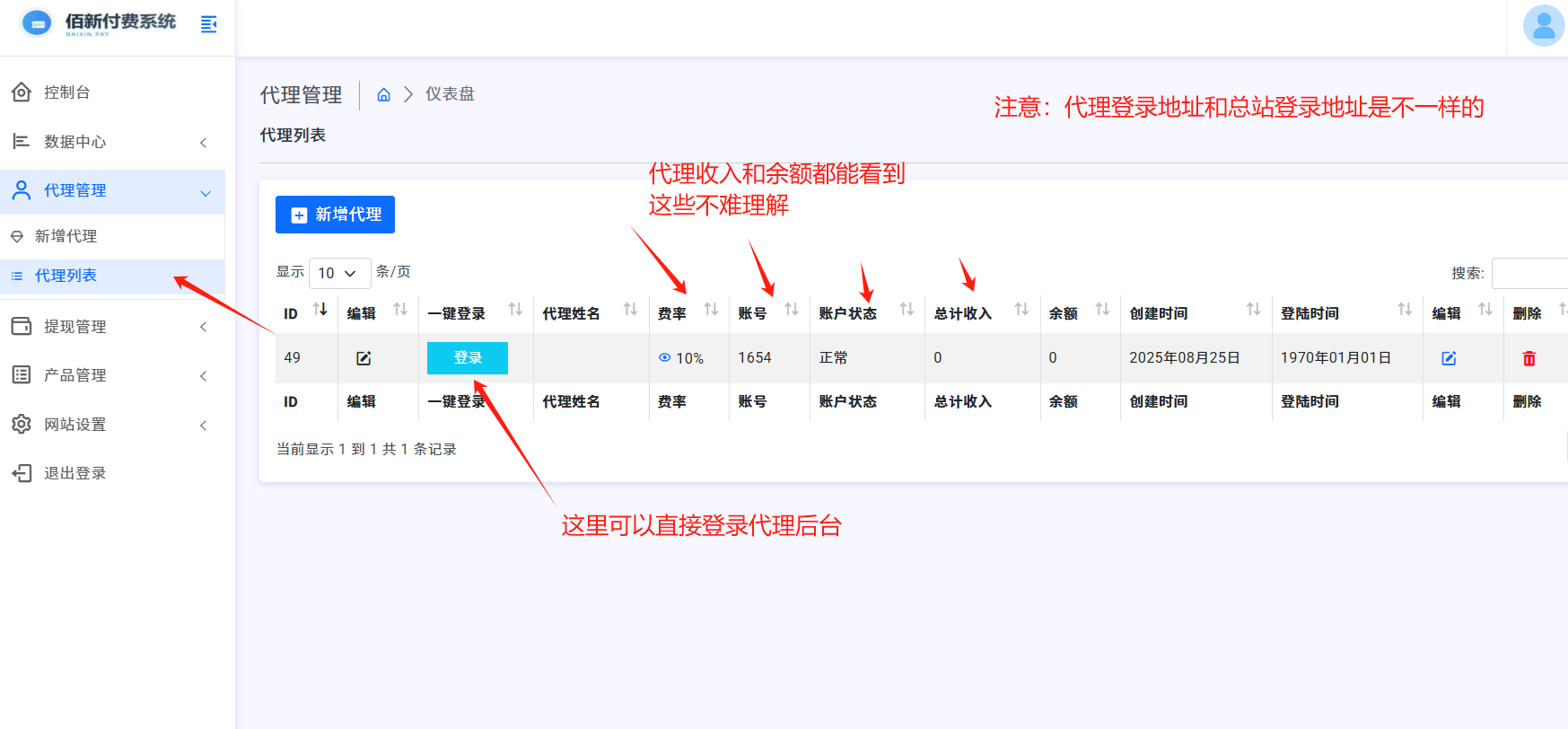Select 新增代理 in sidebar submenu
This screenshot has height=729, width=1568.
(x=66, y=236)
